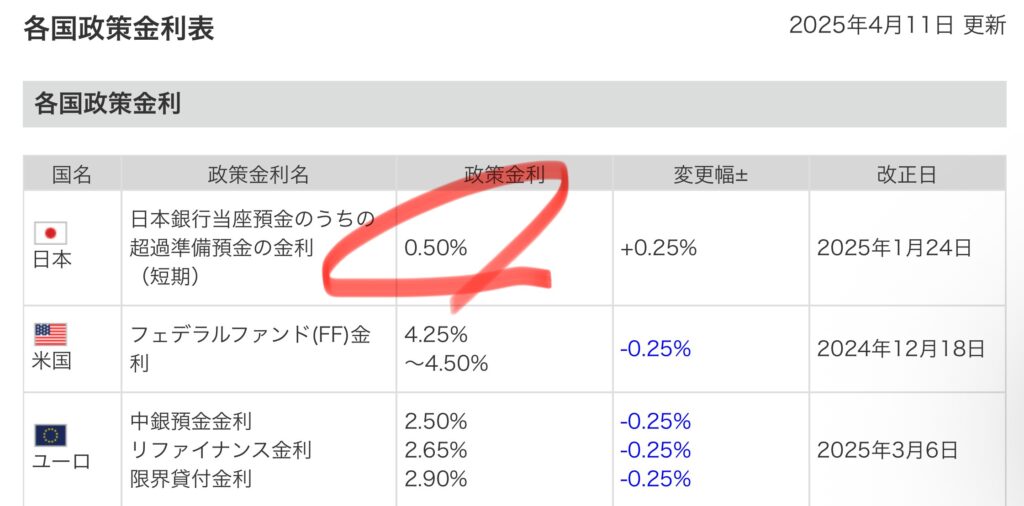Screen dimensions: 1024x506
Task: Click the 4.25%〜4.50% US rate cell
Action: [x=446, y=349]
